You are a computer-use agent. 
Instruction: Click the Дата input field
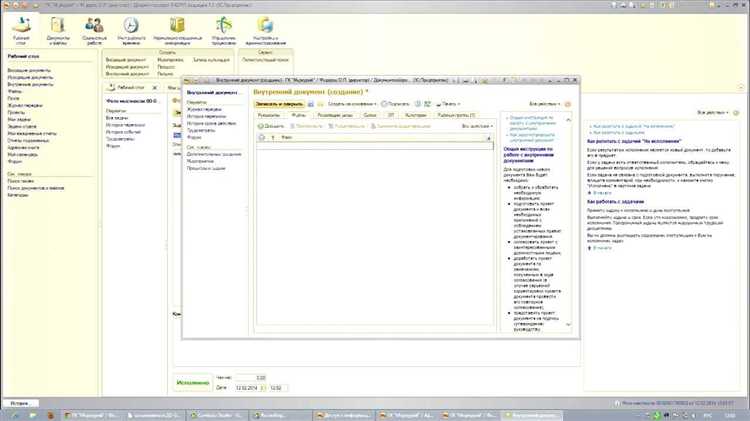[246, 386]
